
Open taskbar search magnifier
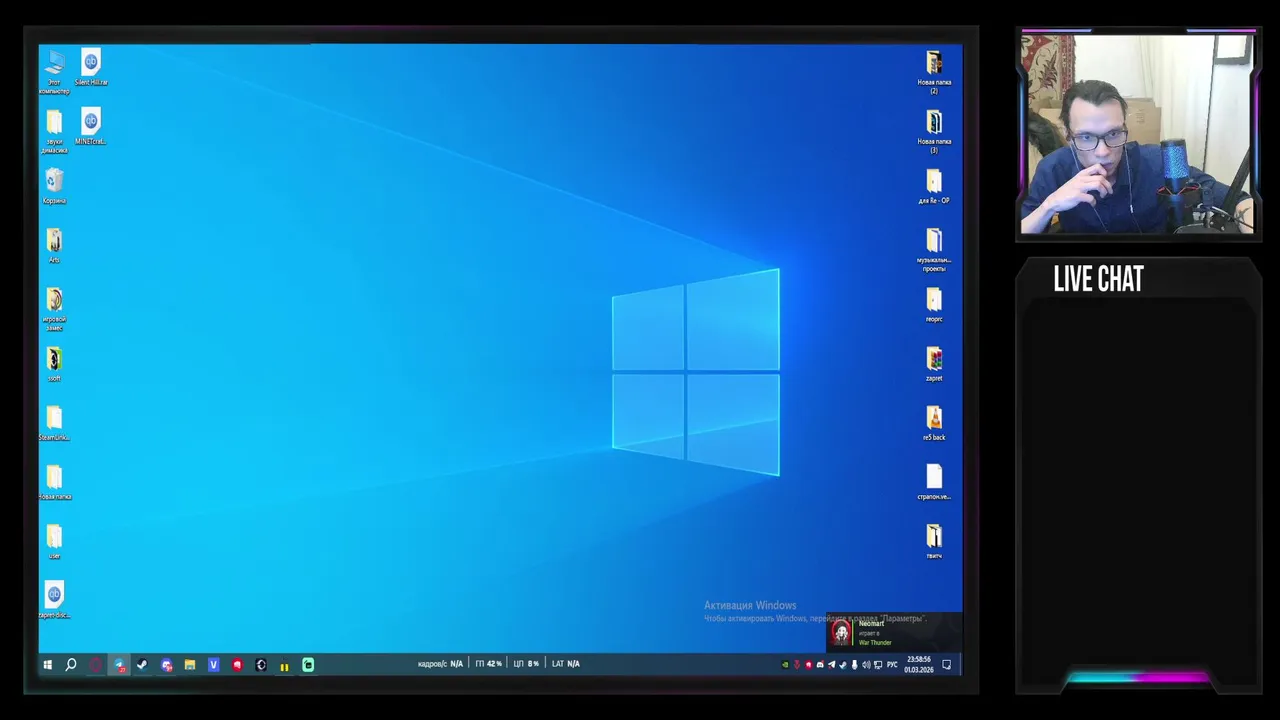pyautogui.click(x=71, y=665)
